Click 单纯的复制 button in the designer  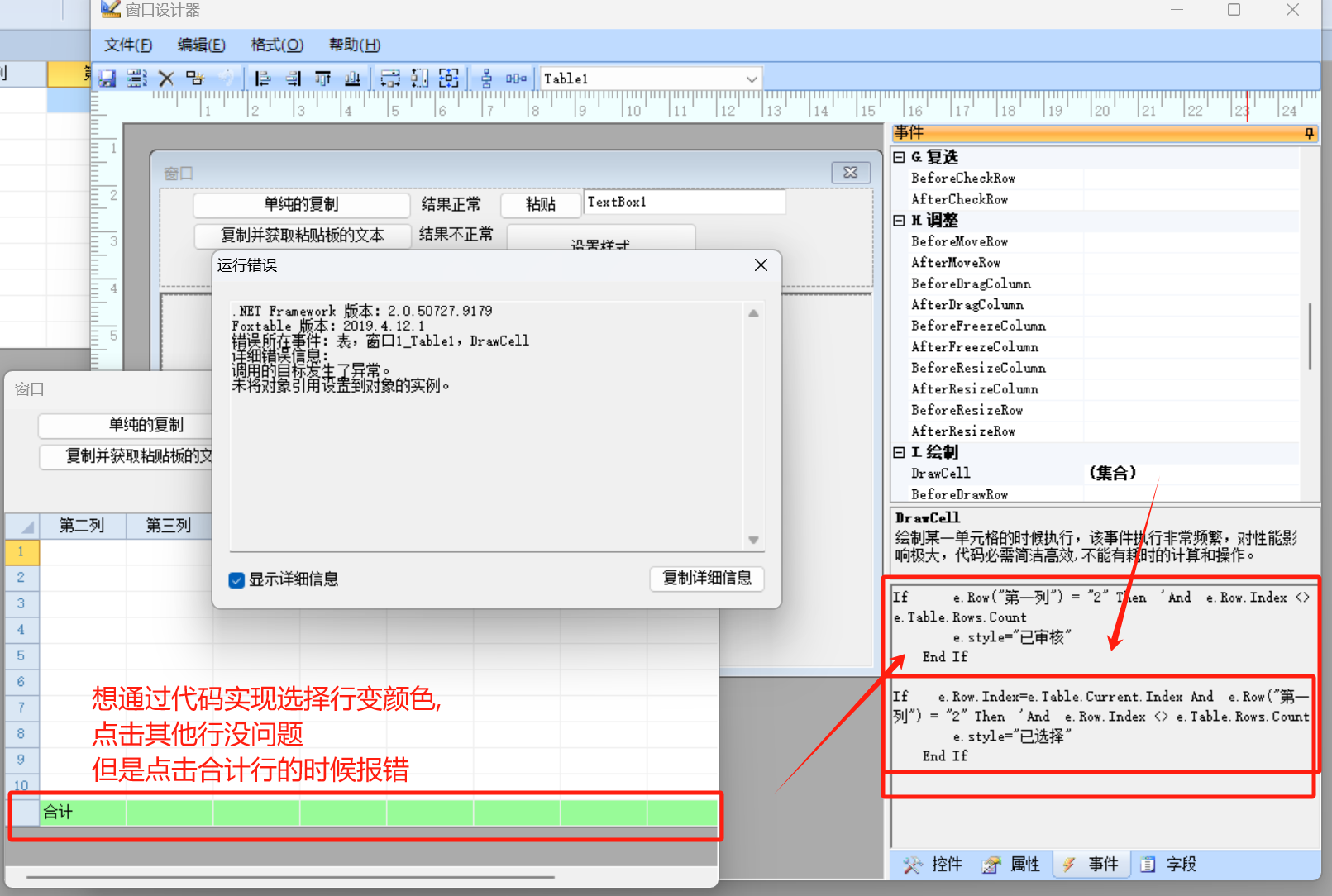tap(302, 204)
